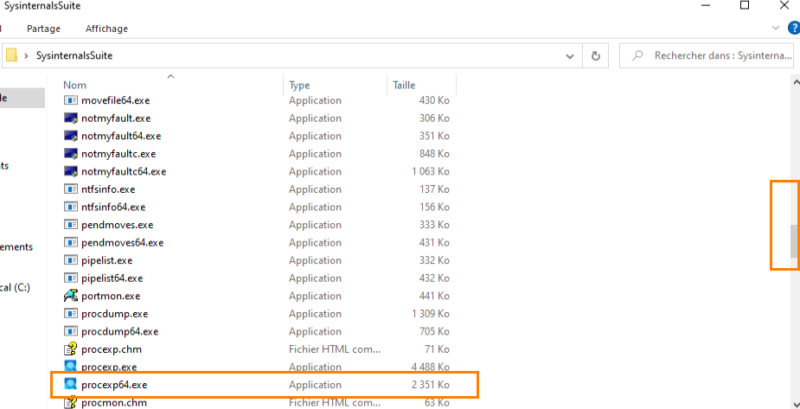Collapse the ribbon using the chevron
Viewport: 800px width, 409px height.
point(775,29)
